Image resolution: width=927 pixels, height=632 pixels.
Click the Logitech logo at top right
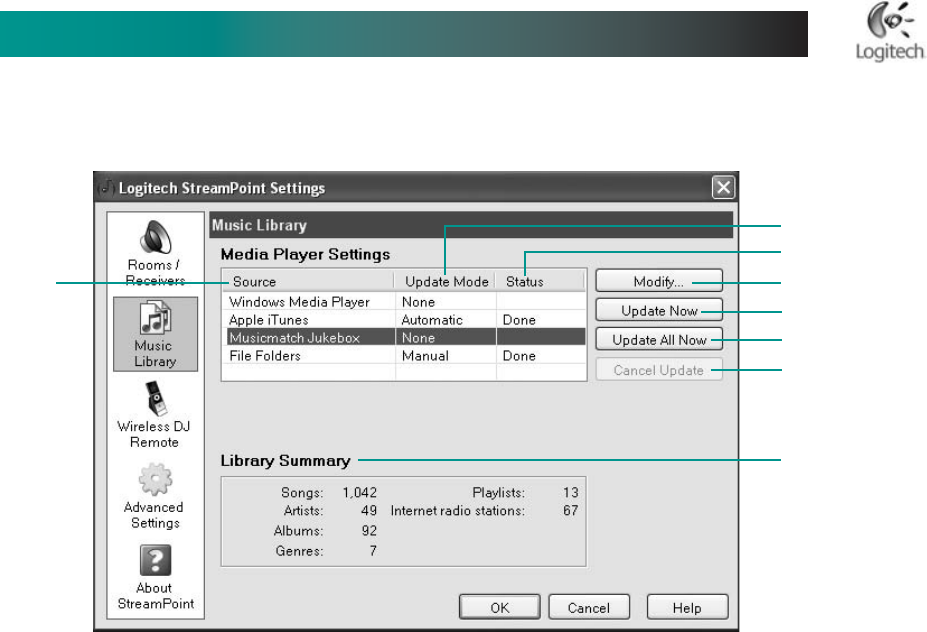[890, 31]
